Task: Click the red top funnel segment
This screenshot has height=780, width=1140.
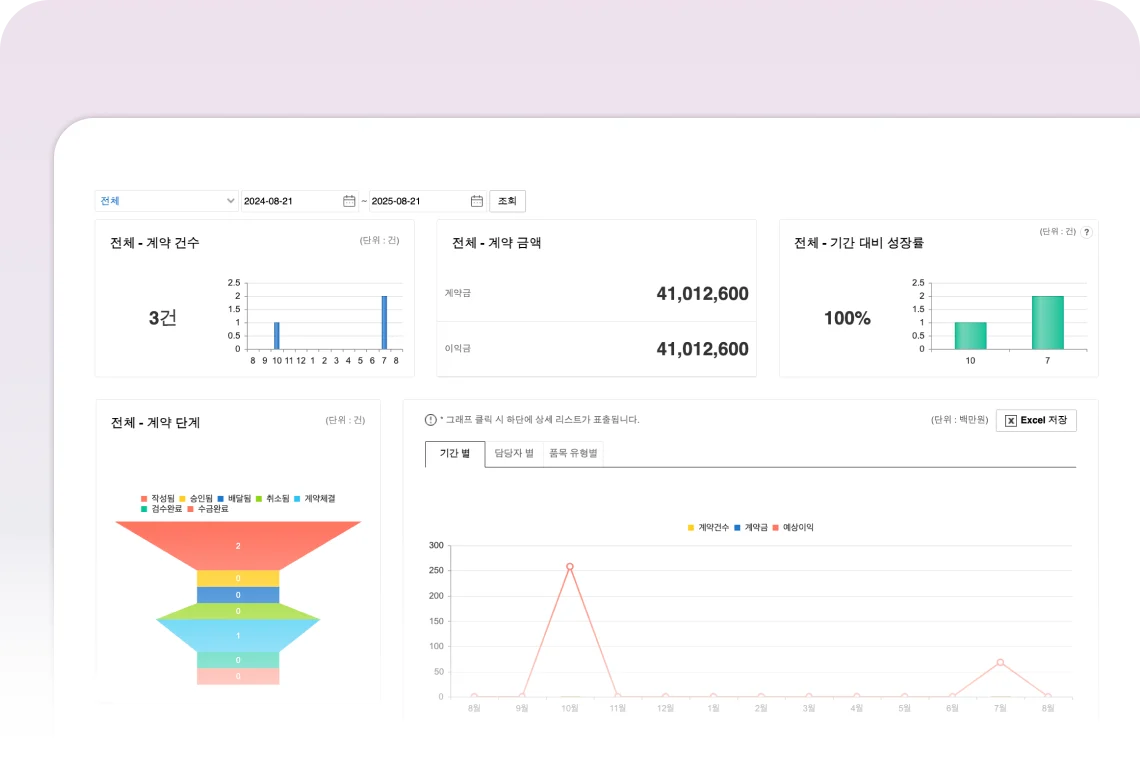Action: (238, 545)
